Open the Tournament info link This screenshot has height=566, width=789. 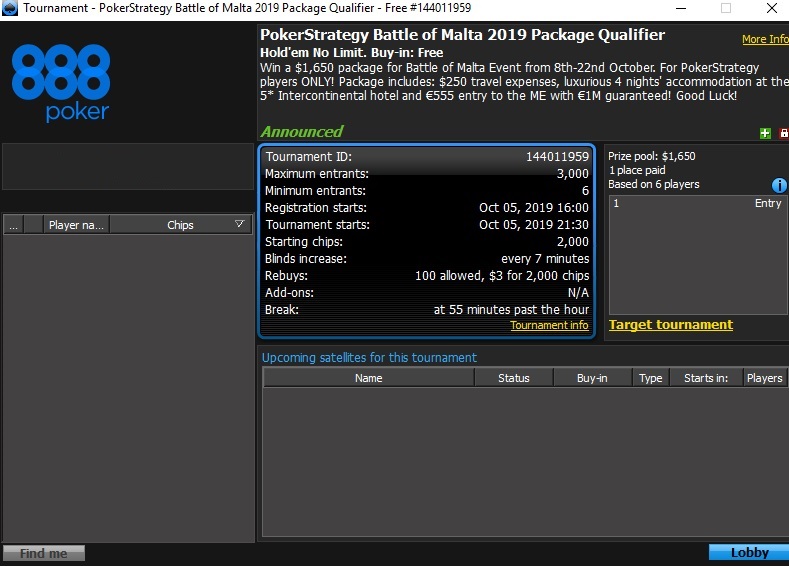coord(549,325)
